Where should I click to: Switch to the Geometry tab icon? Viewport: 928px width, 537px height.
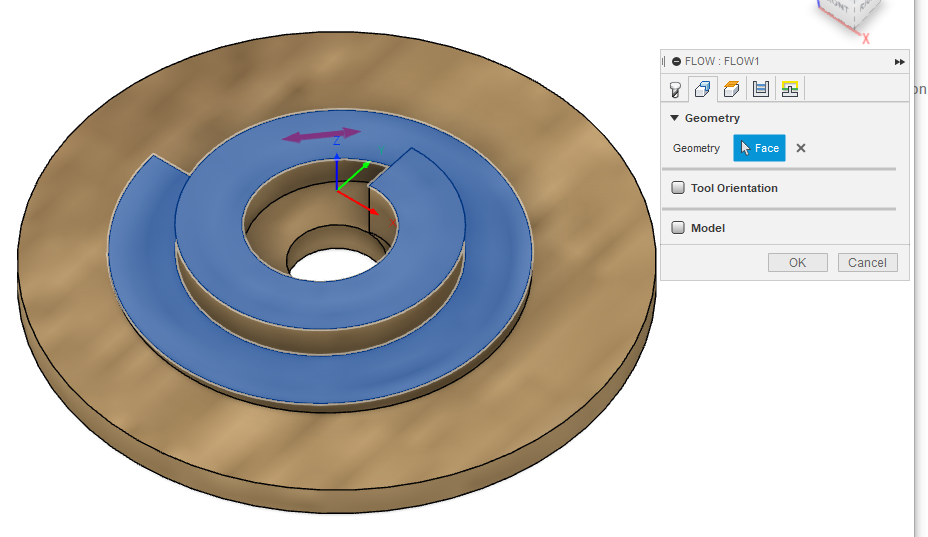[703, 89]
